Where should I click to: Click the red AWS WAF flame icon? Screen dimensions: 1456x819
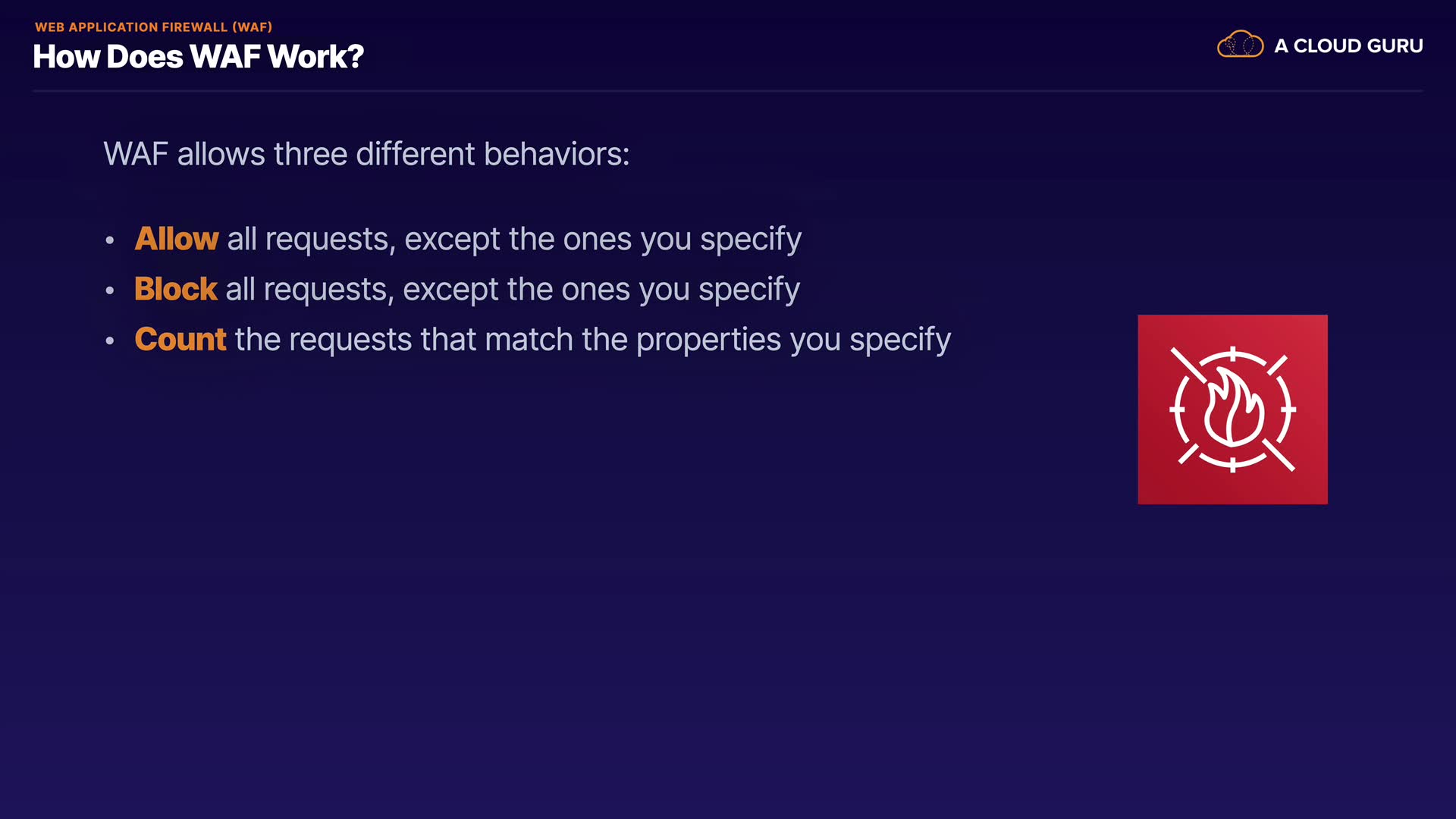pyautogui.click(x=1232, y=409)
